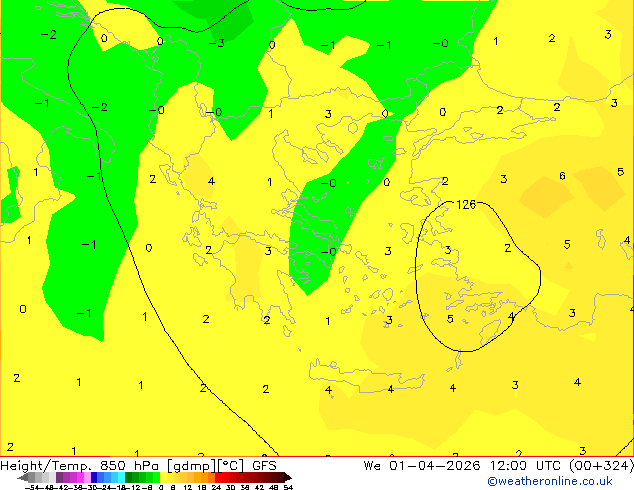Click the '[gdmp]' unit label in title

pyautogui.click(x=192, y=466)
